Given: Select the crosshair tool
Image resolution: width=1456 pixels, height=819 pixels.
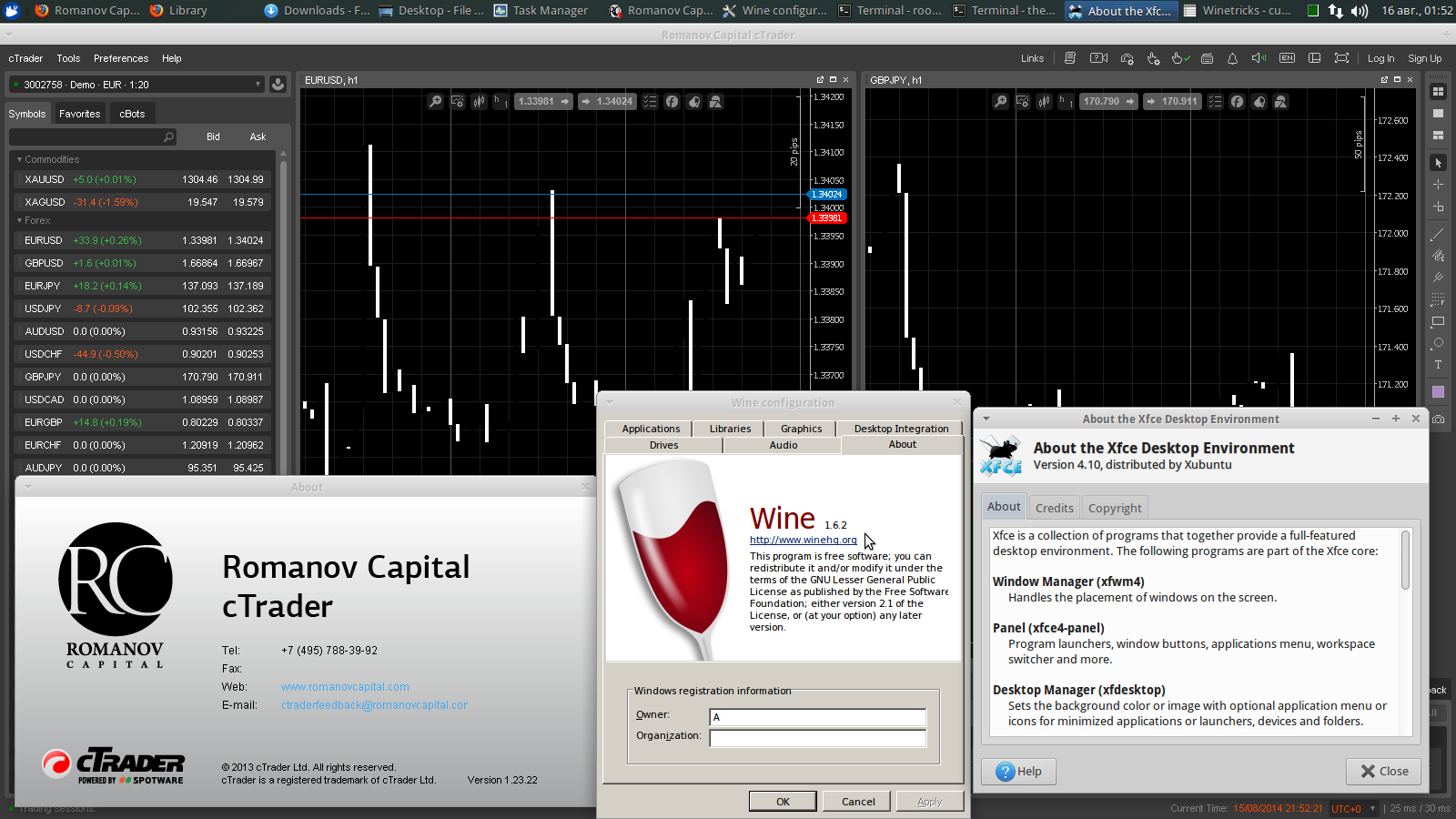Looking at the screenshot, I should pos(1438,185).
